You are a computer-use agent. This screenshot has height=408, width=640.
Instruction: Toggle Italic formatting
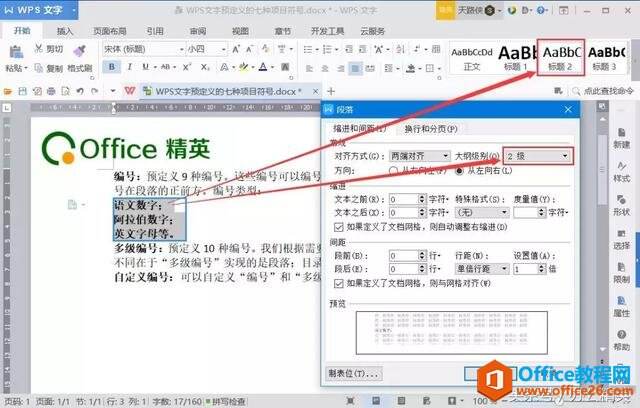pyautogui.click(x=129, y=67)
